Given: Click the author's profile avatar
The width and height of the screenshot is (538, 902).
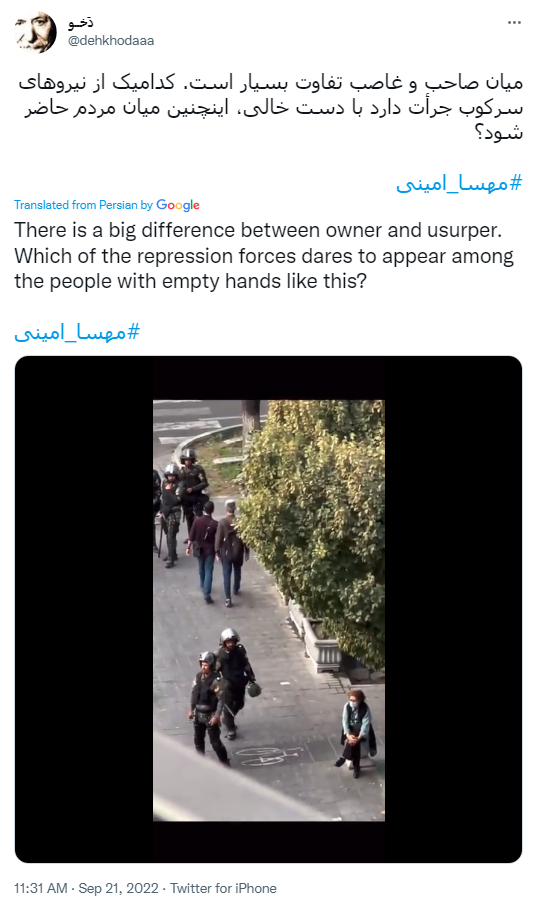Looking at the screenshot, I should click(x=36, y=32).
